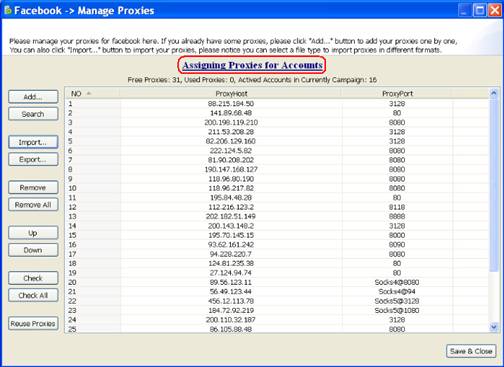Screen dimensions: 504x367
Task: Select proxy host 456.12.113.78
Action: [231, 301]
